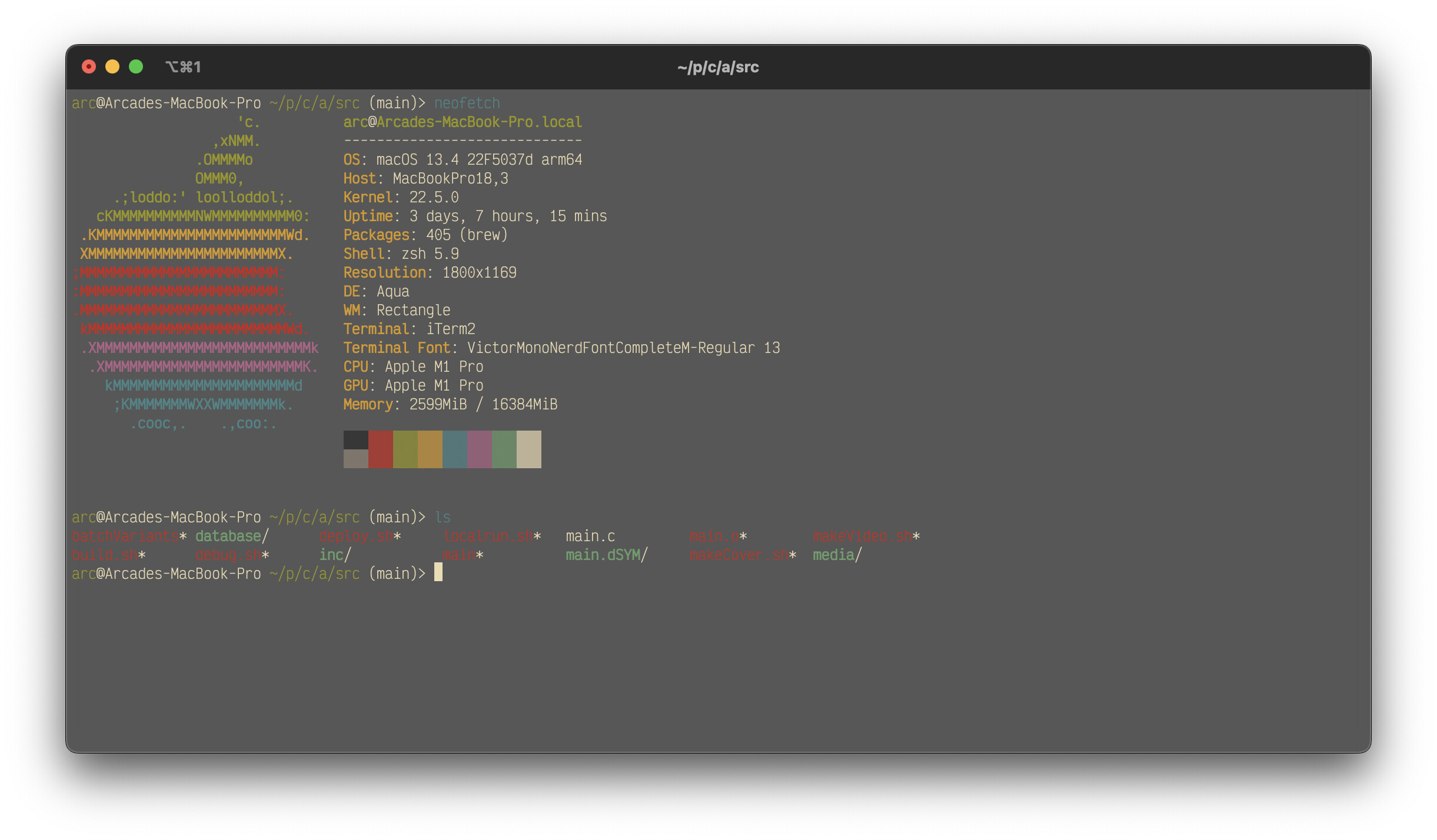Click the Packages: 405 (brew) line
The width and height of the screenshot is (1437, 840).
point(425,235)
